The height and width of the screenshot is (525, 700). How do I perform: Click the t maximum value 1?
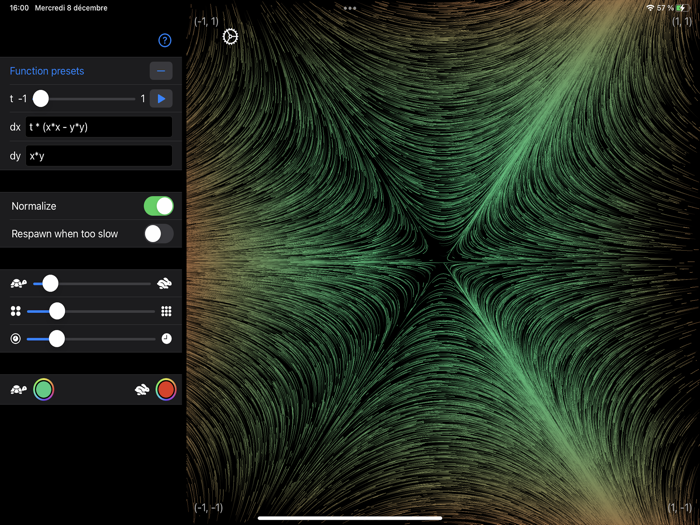click(x=143, y=99)
